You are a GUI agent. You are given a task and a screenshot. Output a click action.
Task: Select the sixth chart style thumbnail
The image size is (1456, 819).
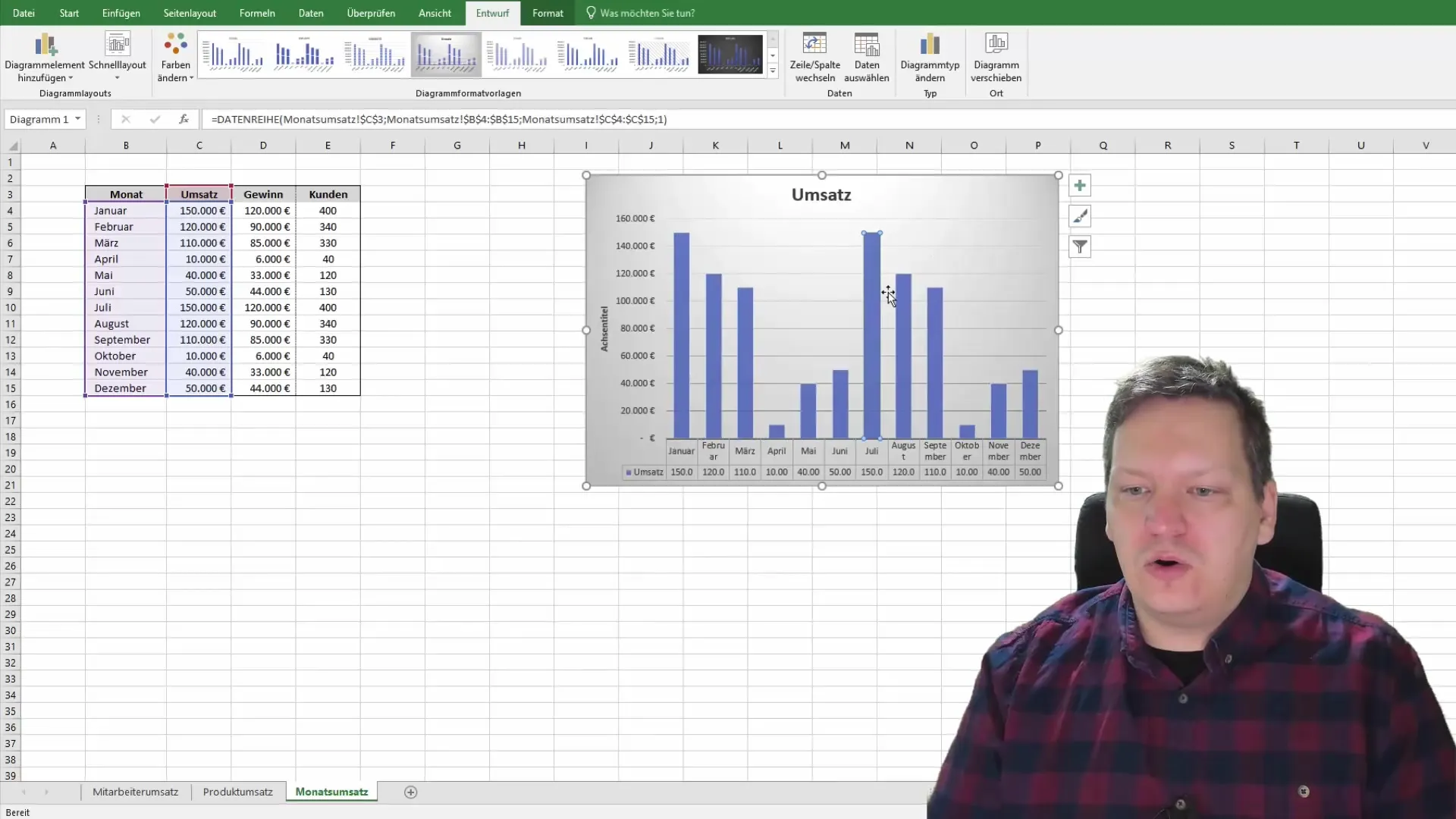pos(588,55)
